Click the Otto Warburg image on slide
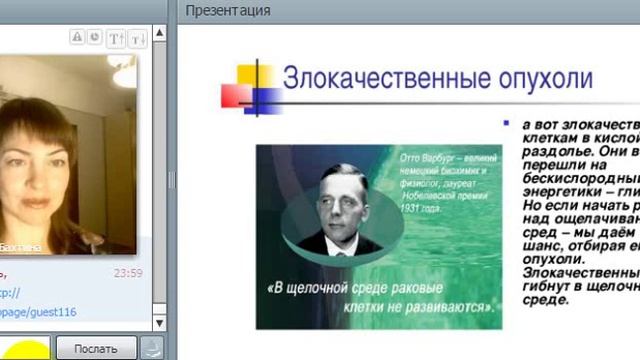This screenshot has width=640, height=360. point(379,237)
